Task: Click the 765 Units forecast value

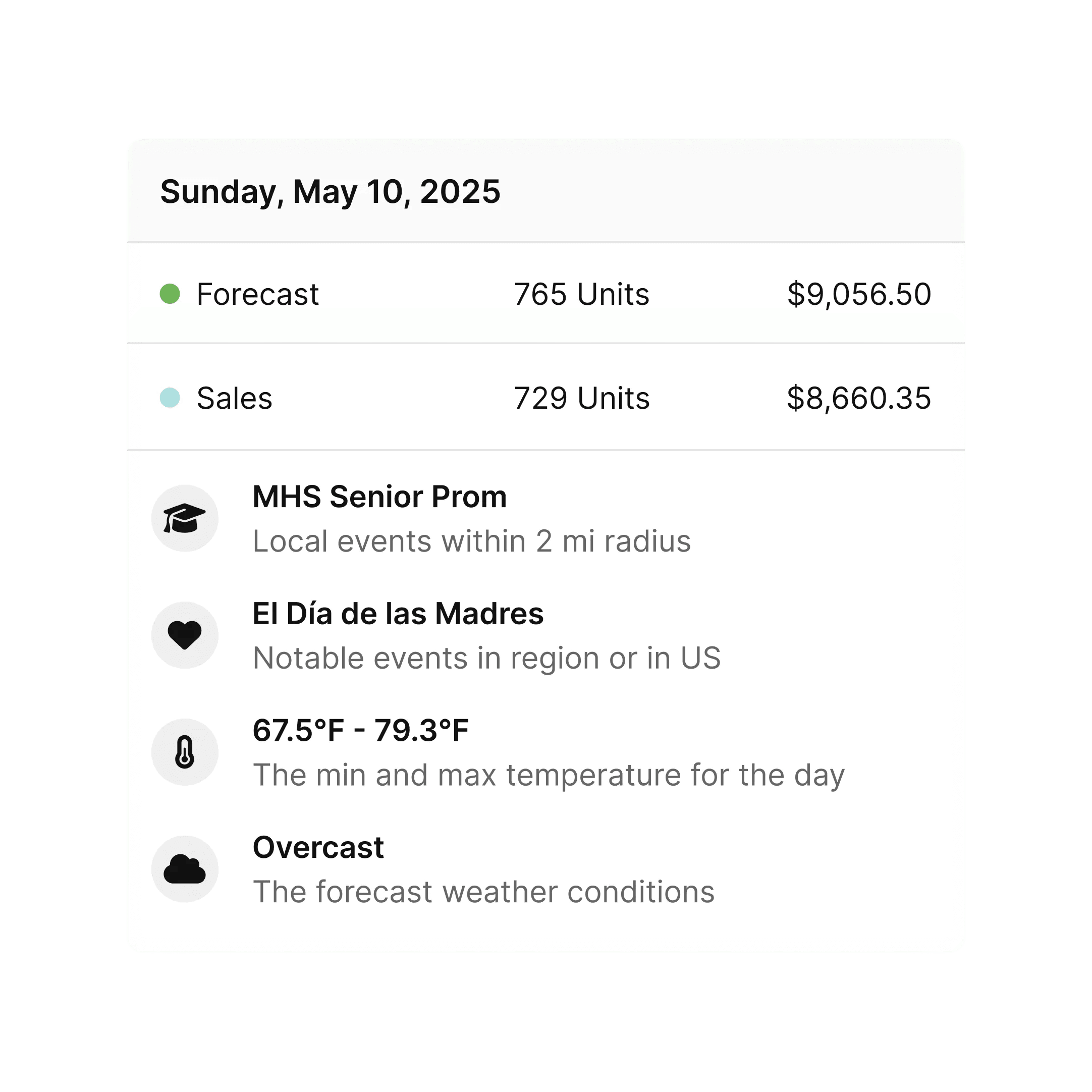Action: click(582, 295)
